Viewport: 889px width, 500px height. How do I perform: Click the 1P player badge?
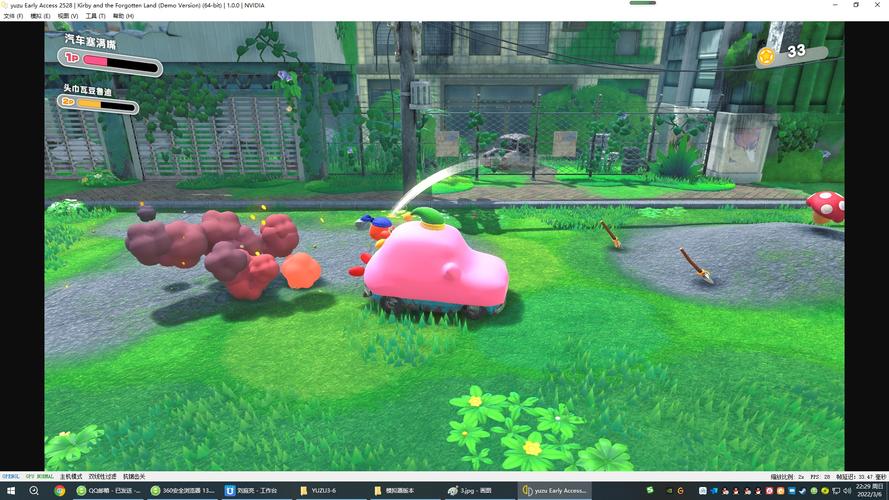pos(72,58)
